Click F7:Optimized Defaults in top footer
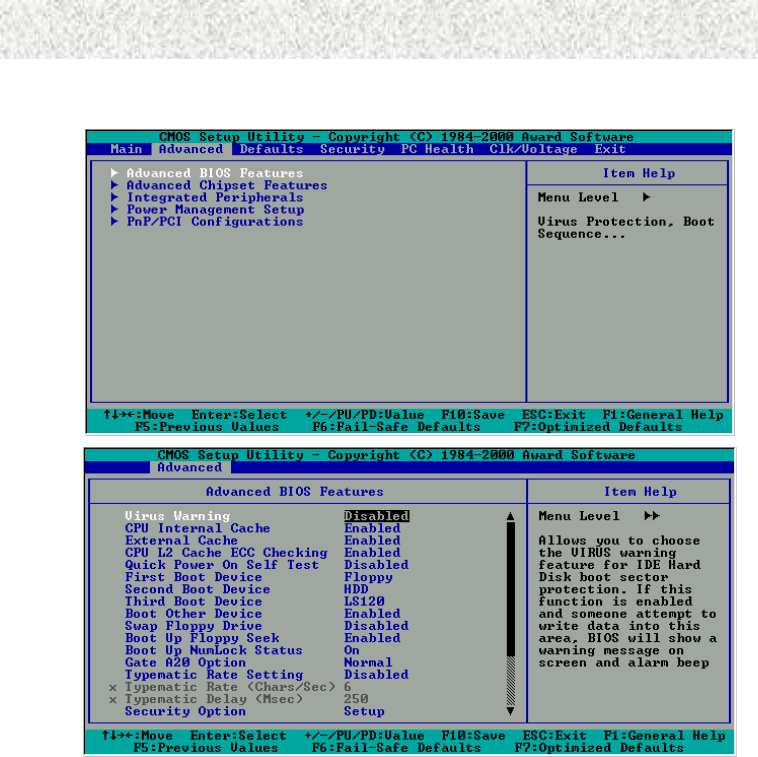 pyautogui.click(x=598, y=427)
